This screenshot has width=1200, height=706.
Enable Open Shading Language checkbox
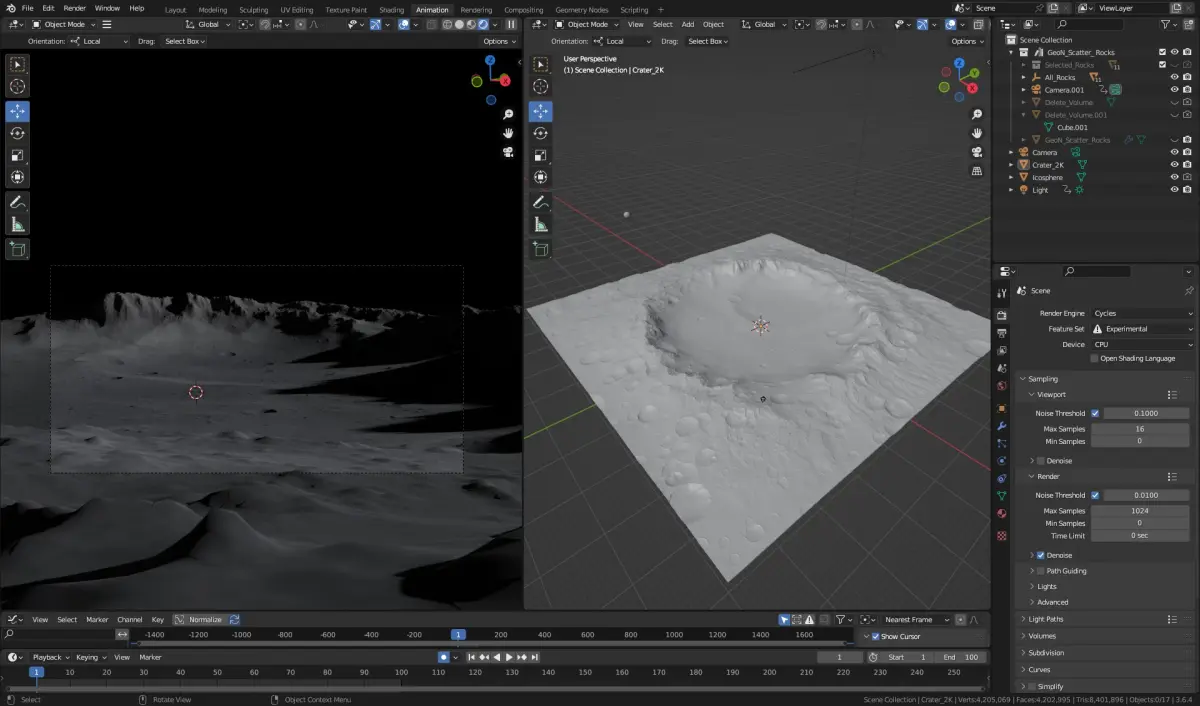(x=1095, y=358)
